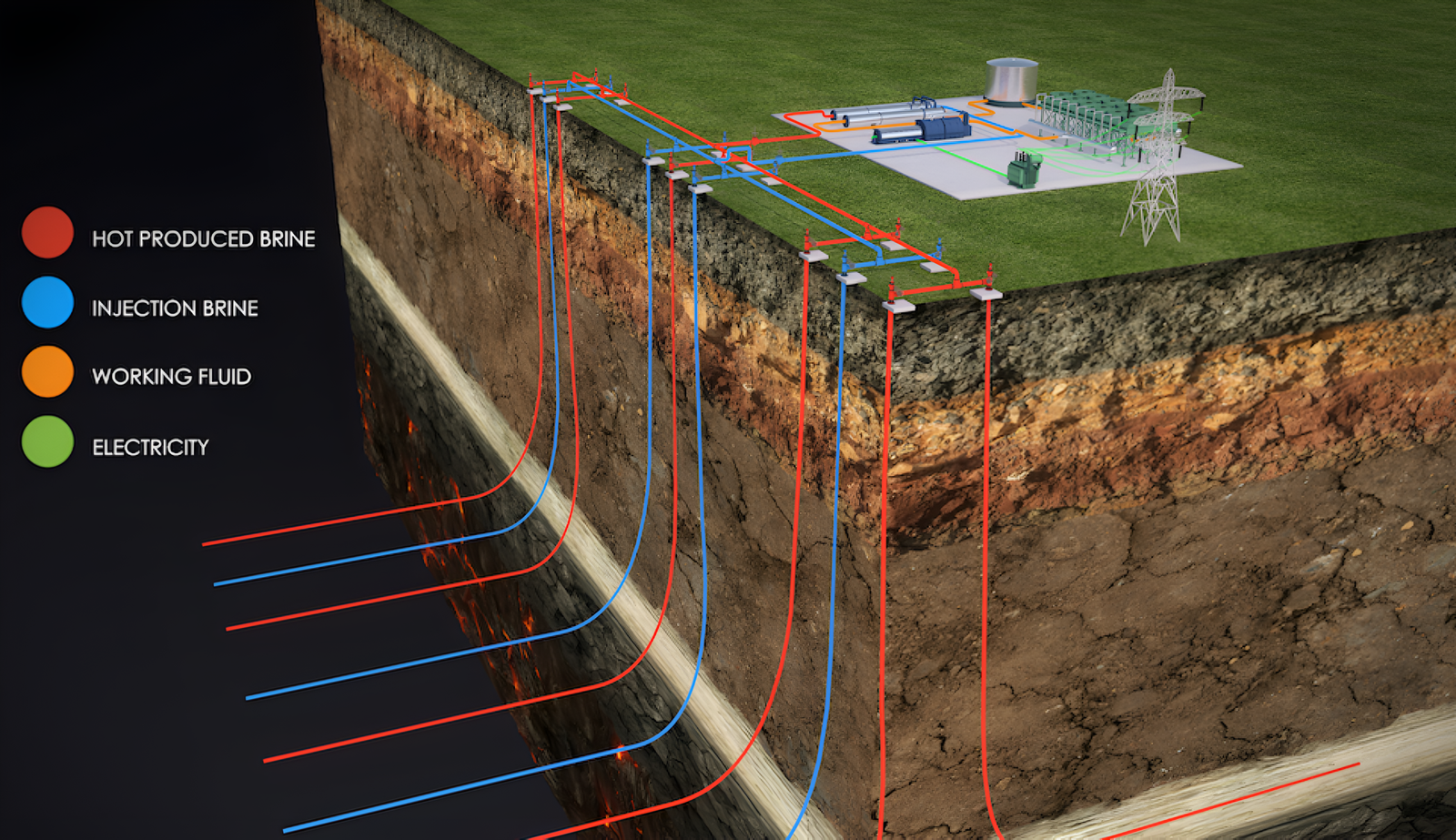Click the orange Working Fluid legend circle
The image size is (1456, 840).
47,371
